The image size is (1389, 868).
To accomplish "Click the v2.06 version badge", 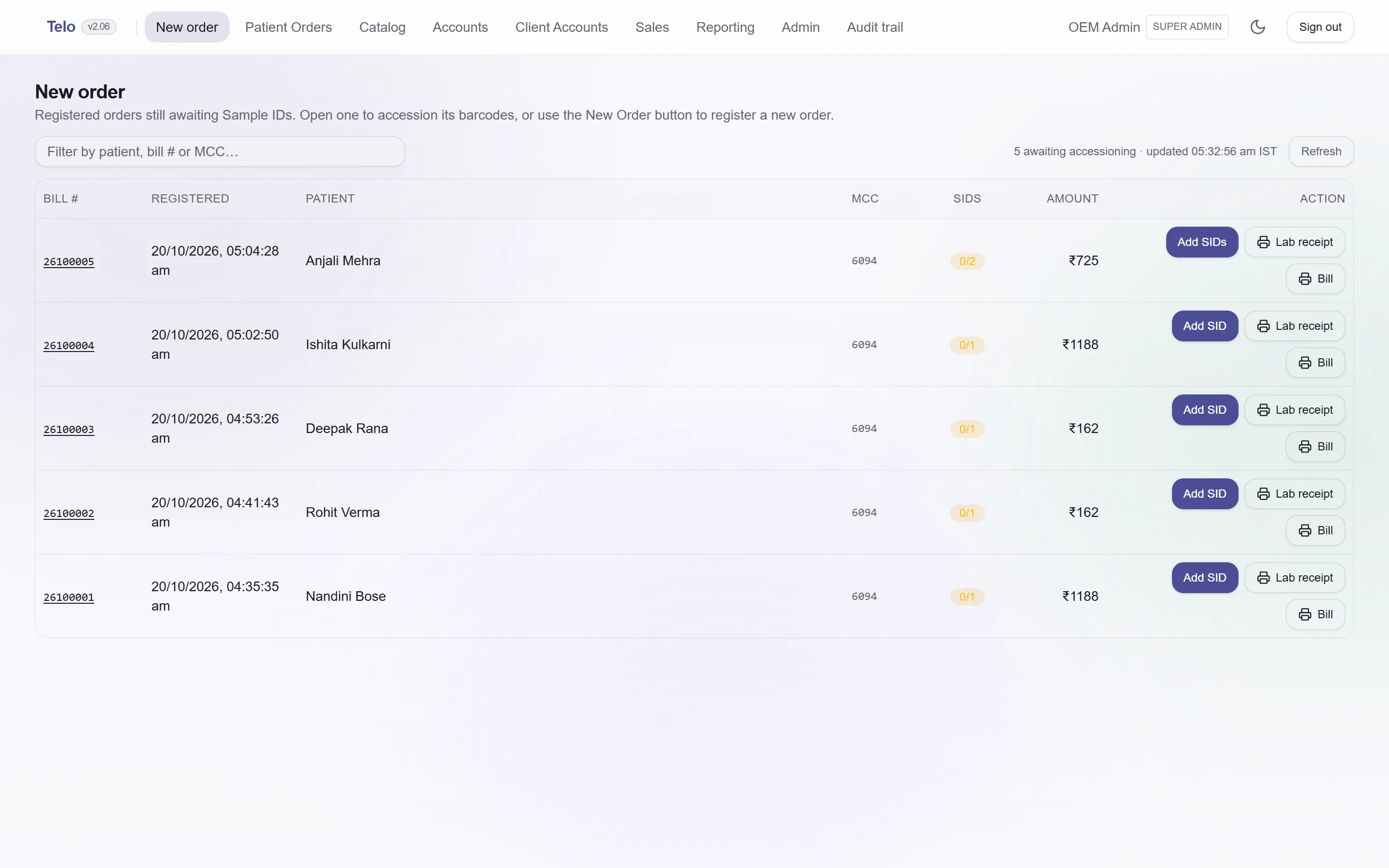I will coord(99,27).
